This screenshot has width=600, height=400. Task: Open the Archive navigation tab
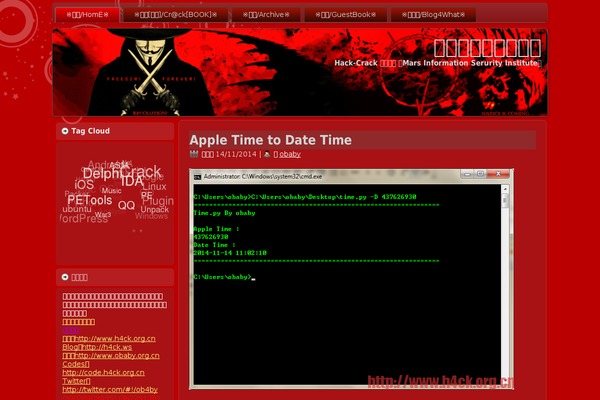(266, 15)
